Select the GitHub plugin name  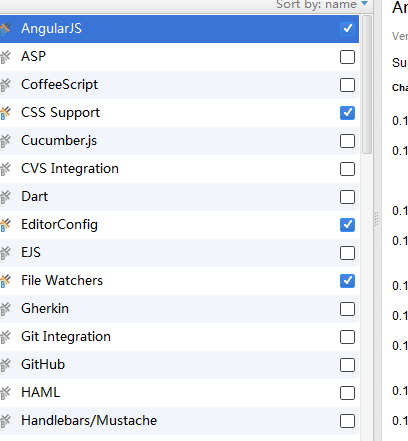43,364
